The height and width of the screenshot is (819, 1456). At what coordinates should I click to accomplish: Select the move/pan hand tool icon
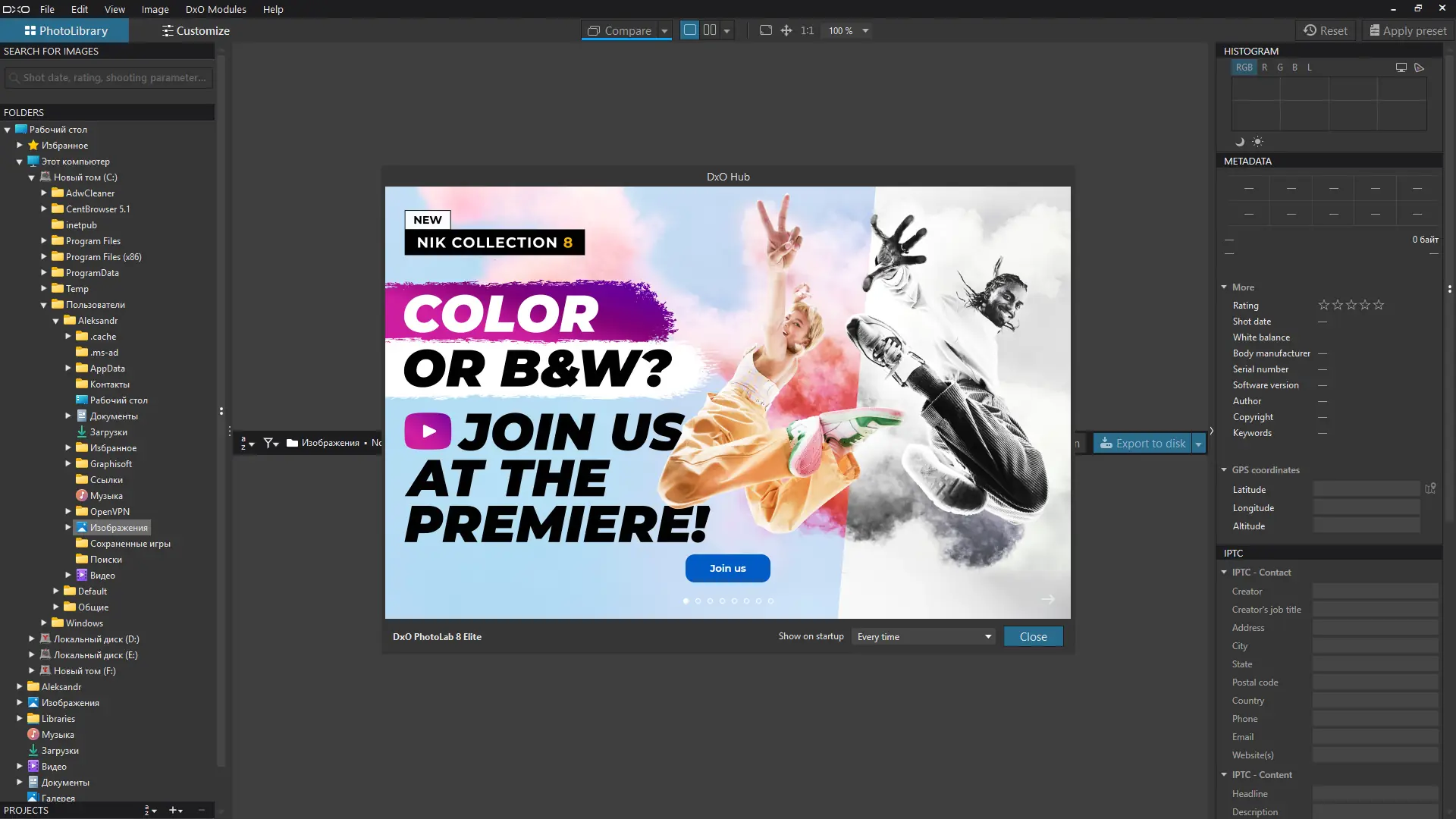point(786,30)
